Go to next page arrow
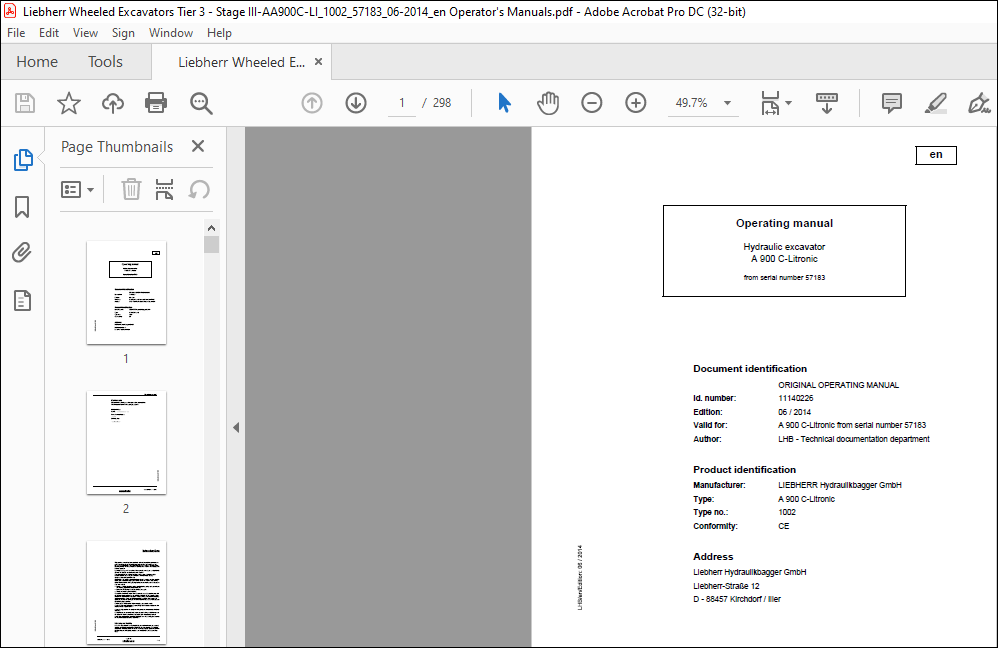The width and height of the screenshot is (998, 648). [356, 102]
